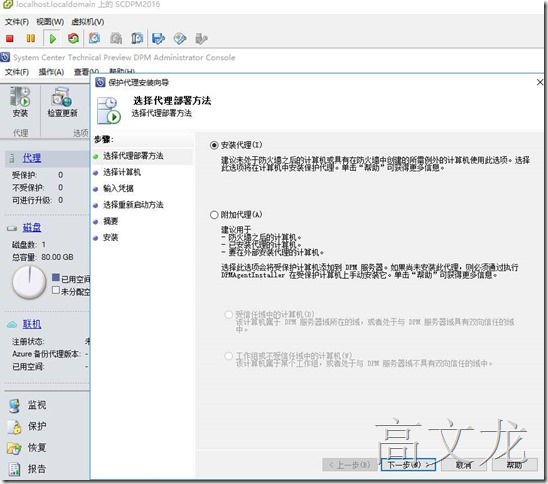This screenshot has height=484, width=548.
Task: Click the disk icon beside 磁盘
Action: tap(12, 229)
